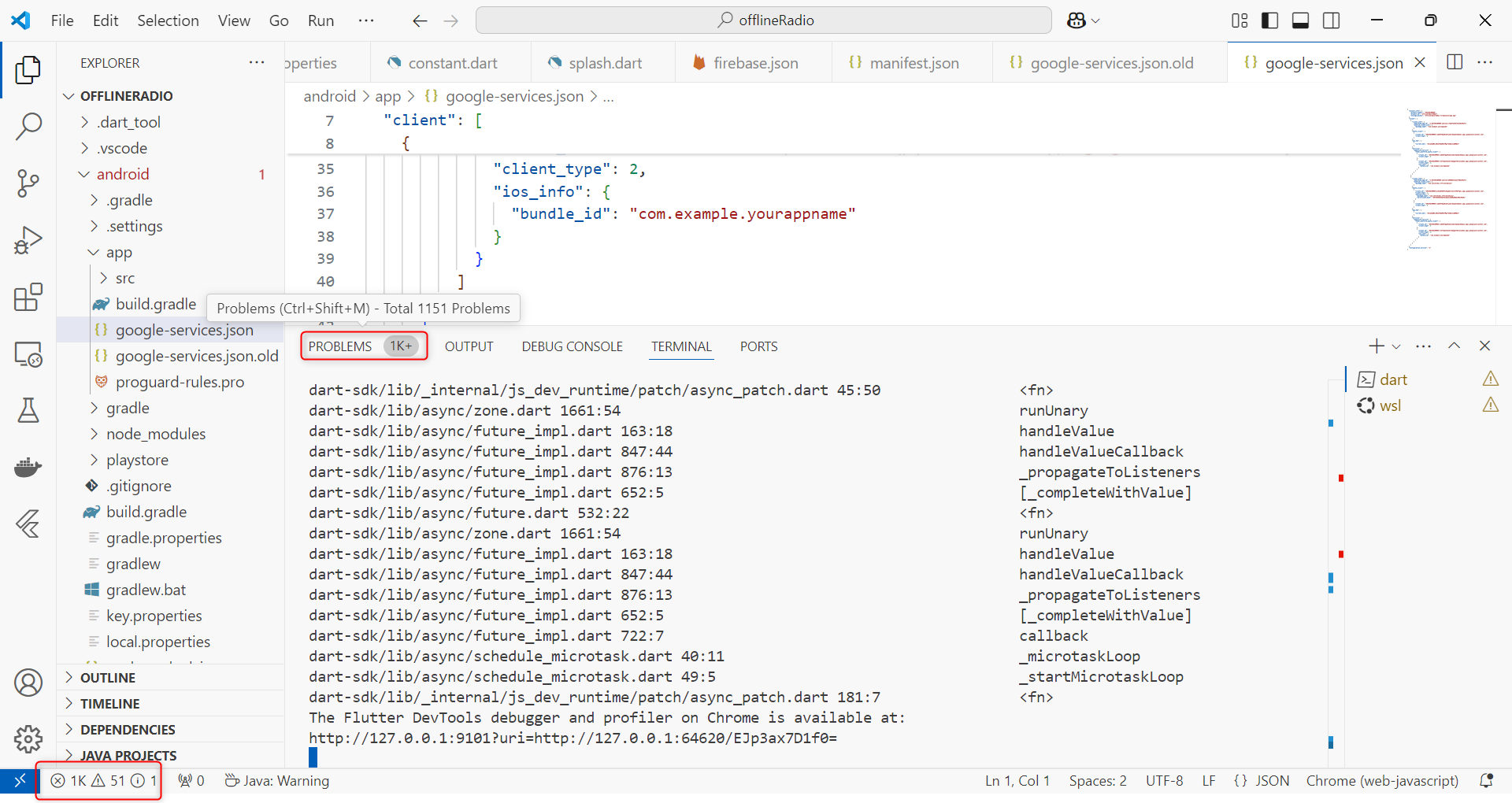
Task: Open the Run menu
Action: coord(321,20)
